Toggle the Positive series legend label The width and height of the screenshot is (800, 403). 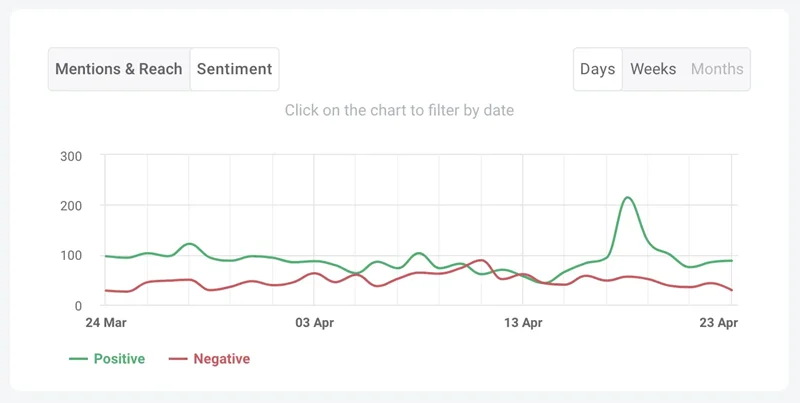click(x=119, y=358)
